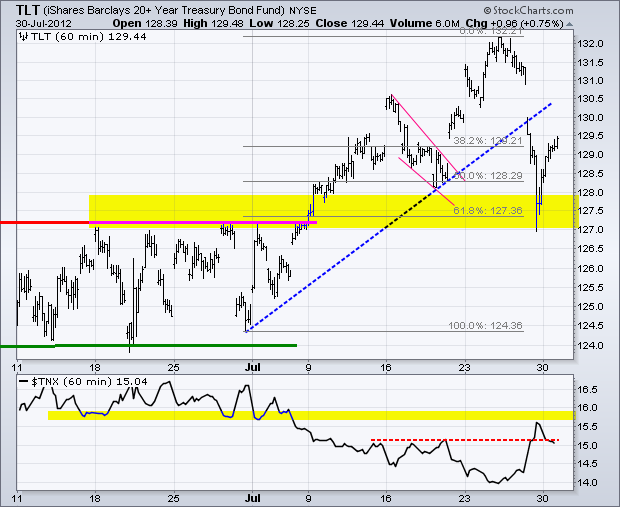Click the Jul date label under the TNX panel
Image resolution: width=620 pixels, height=507 pixels.
(252, 498)
